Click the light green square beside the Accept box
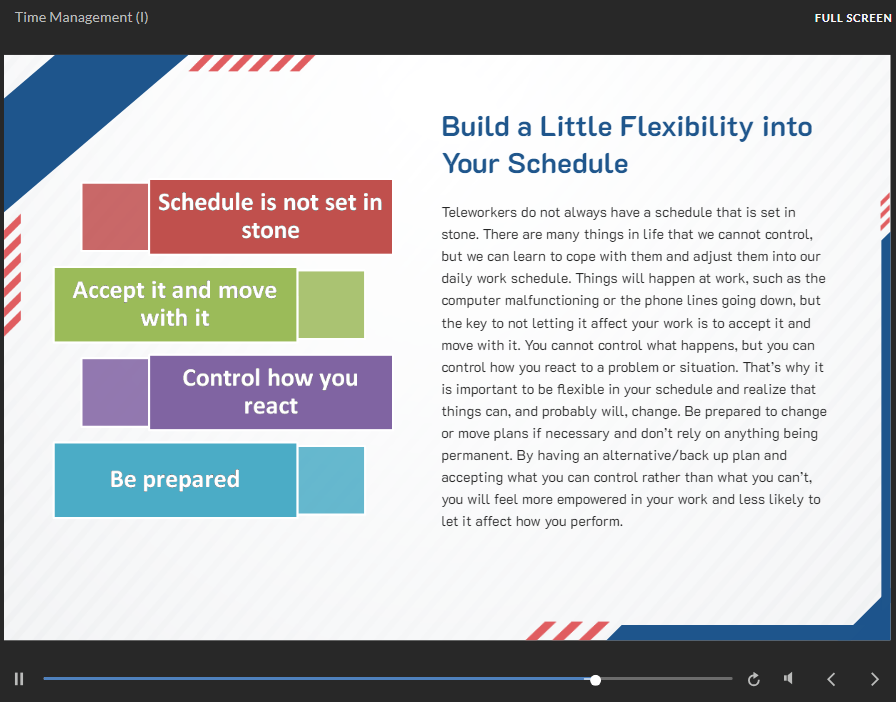This screenshot has height=702, width=896. [331, 304]
